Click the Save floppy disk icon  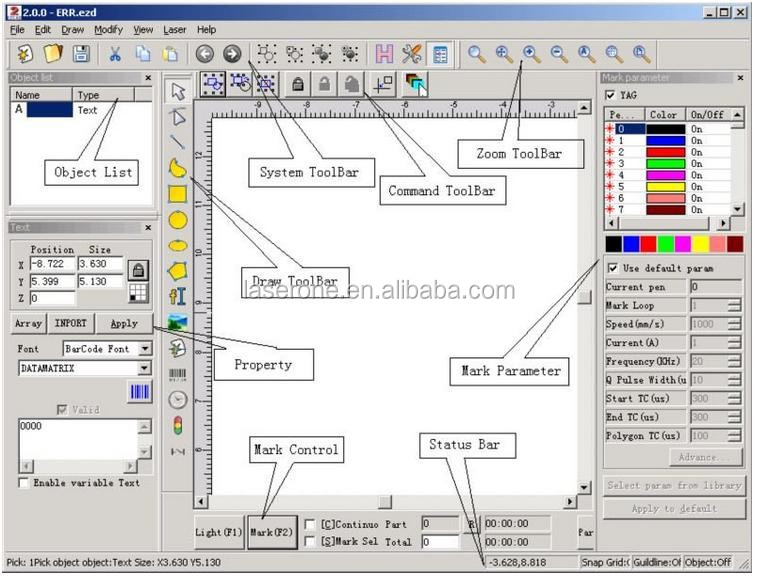80,55
